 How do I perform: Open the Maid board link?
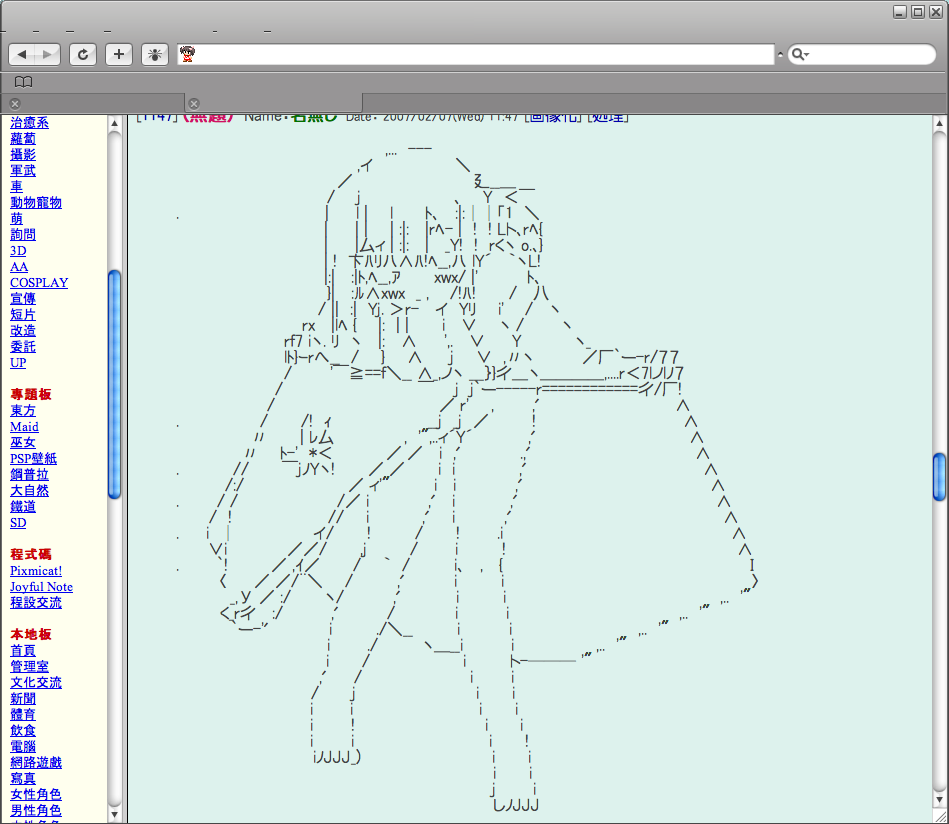(x=24, y=427)
